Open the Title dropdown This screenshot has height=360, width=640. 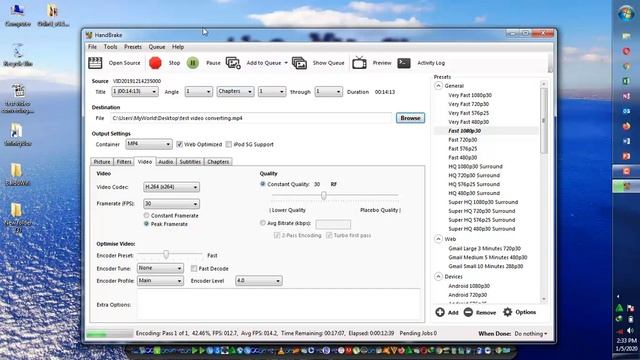(x=135, y=92)
